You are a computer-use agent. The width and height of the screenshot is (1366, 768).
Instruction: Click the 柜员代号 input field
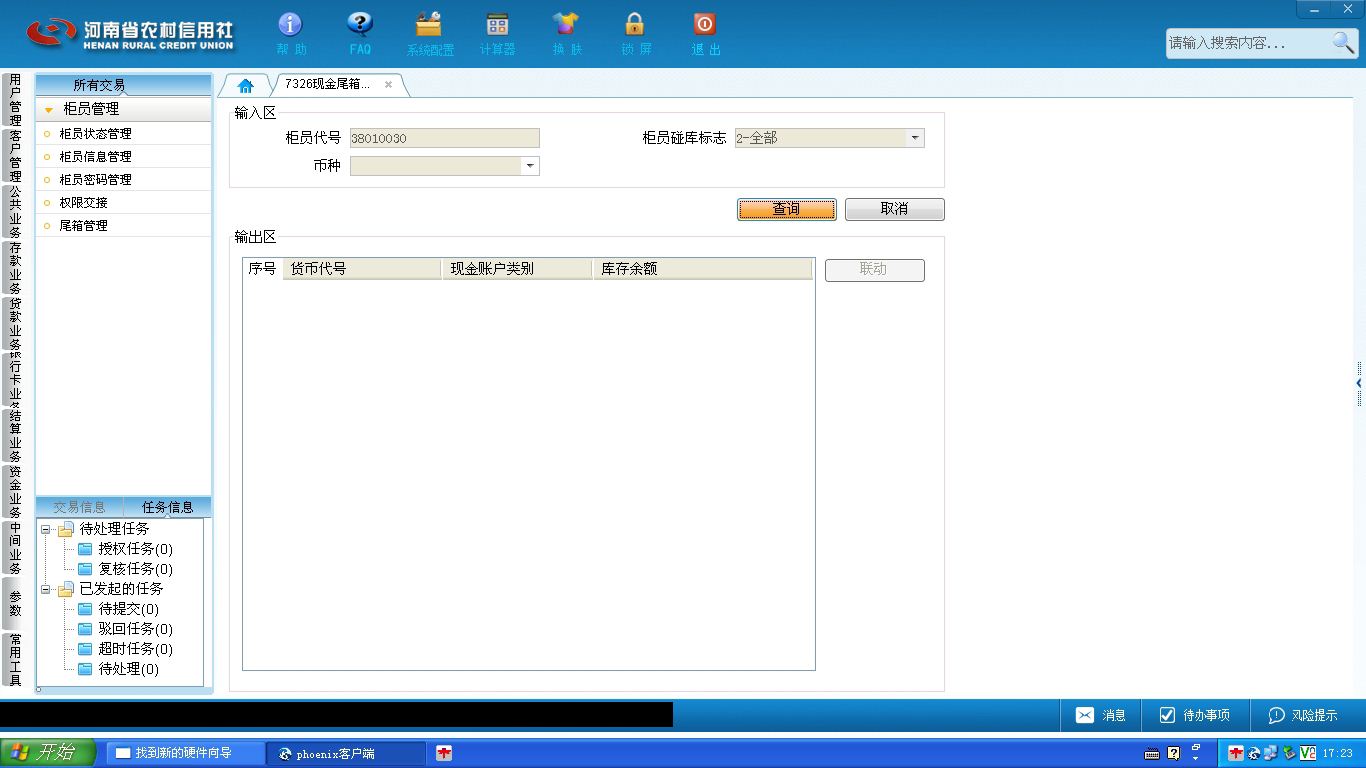click(444, 138)
